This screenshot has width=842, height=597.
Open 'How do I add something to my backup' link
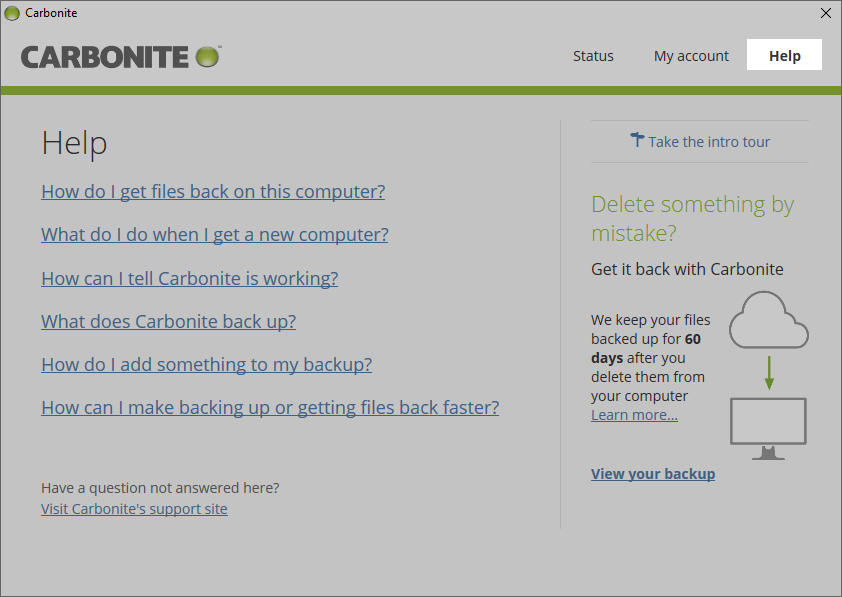pos(206,365)
